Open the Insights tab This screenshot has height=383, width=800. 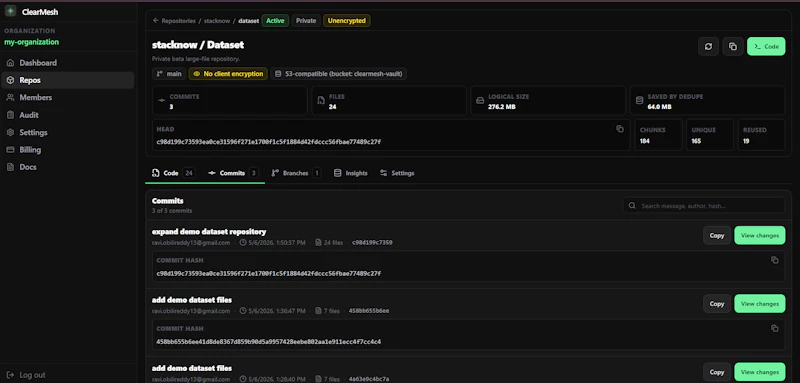click(351, 173)
